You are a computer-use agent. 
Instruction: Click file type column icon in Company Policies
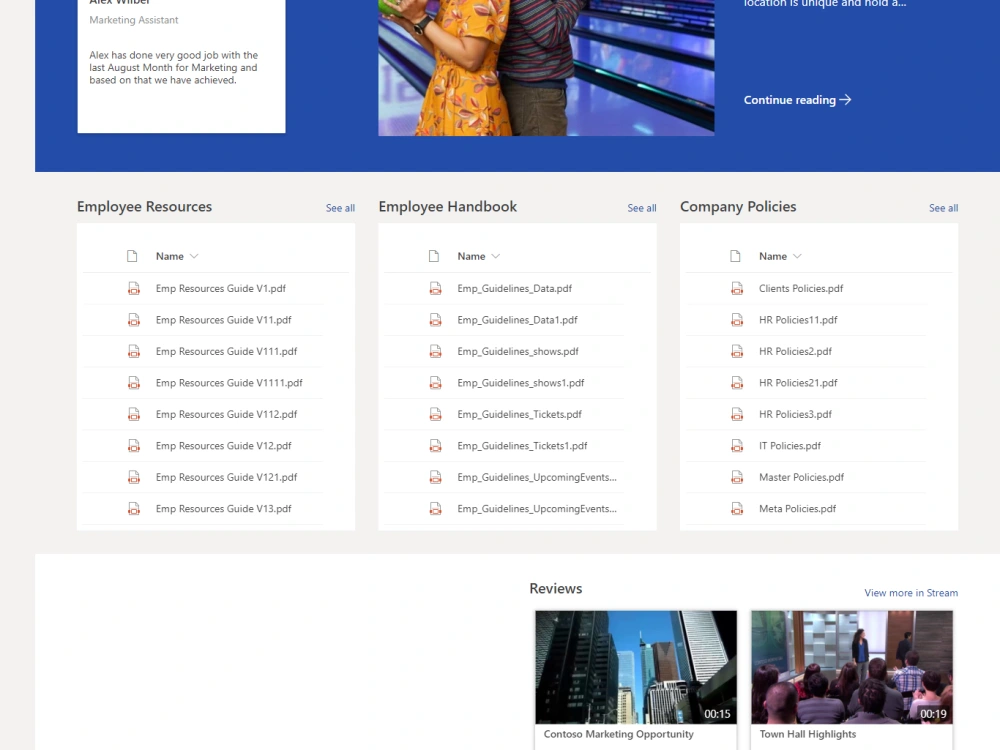coord(735,256)
